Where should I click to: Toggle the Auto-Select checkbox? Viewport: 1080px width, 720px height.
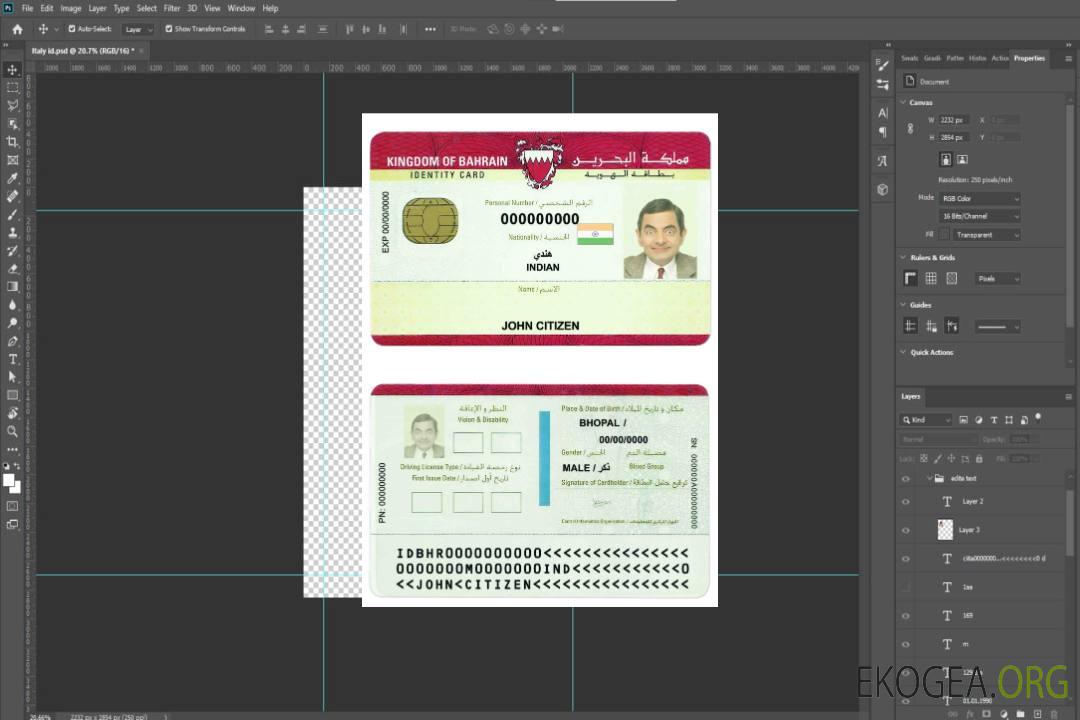pyautogui.click(x=72, y=29)
